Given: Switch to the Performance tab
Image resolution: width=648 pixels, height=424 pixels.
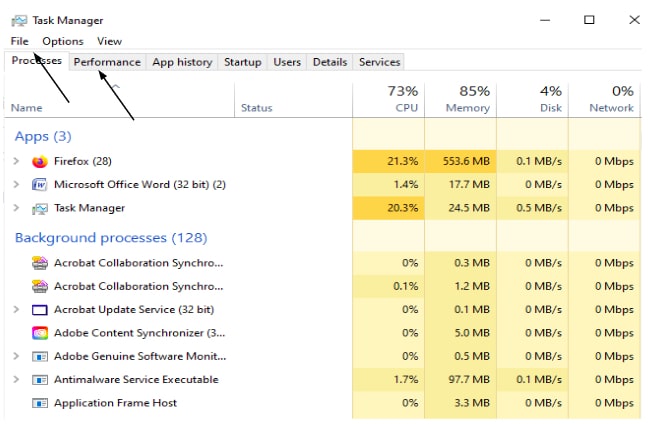Looking at the screenshot, I should [x=107, y=62].
